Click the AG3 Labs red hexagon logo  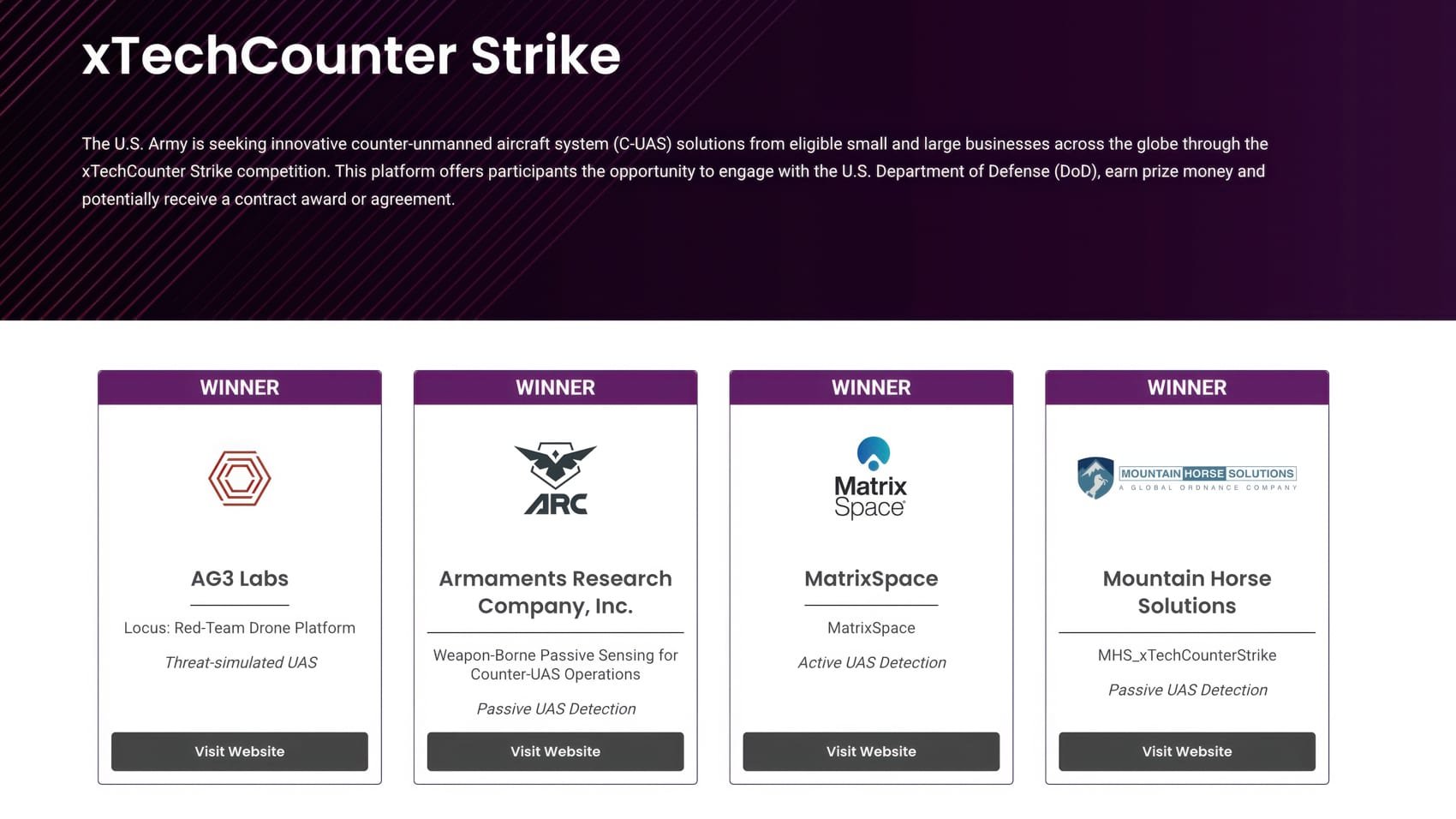(x=239, y=478)
